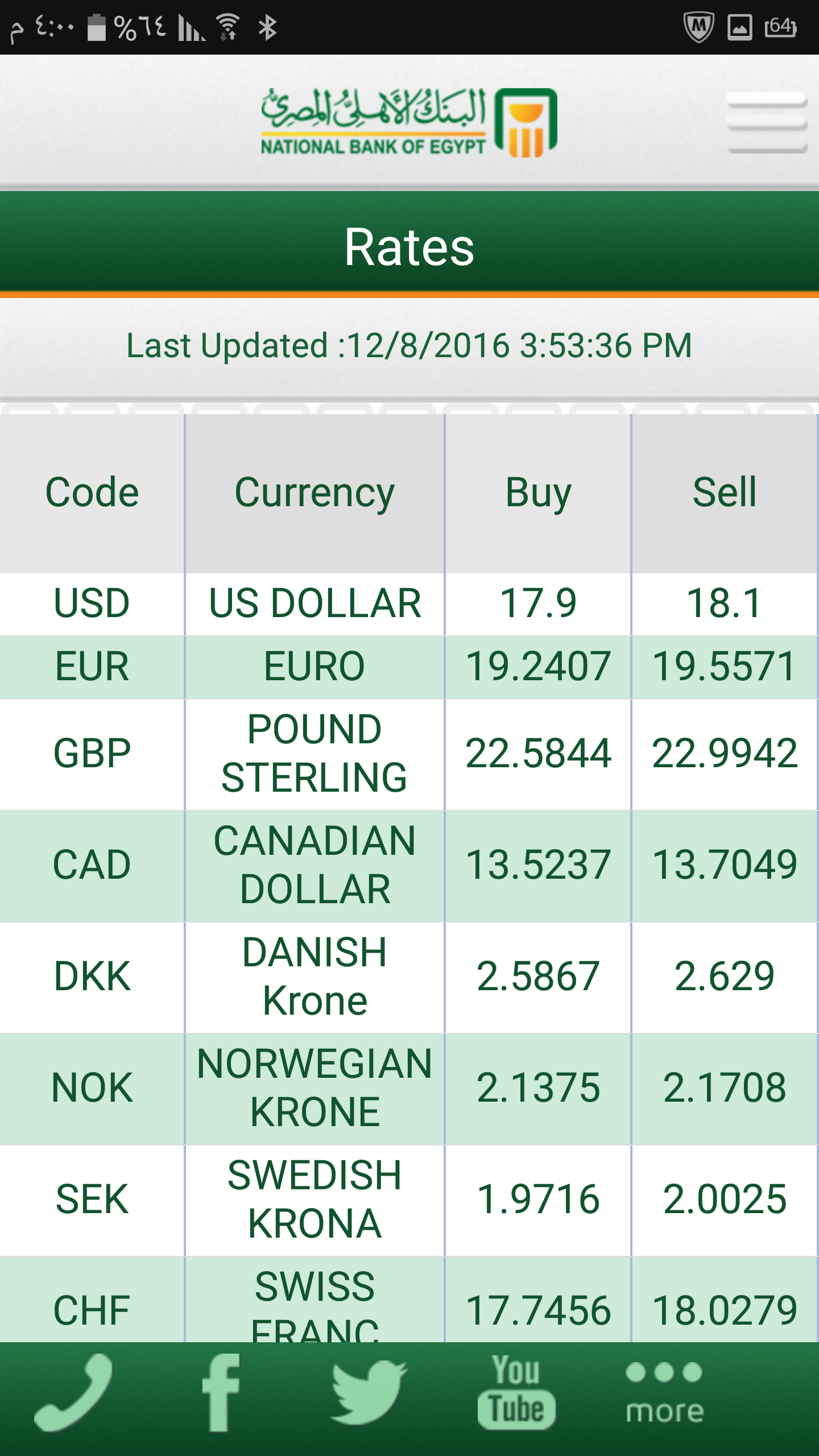Tap the phone call icon

(74, 1392)
